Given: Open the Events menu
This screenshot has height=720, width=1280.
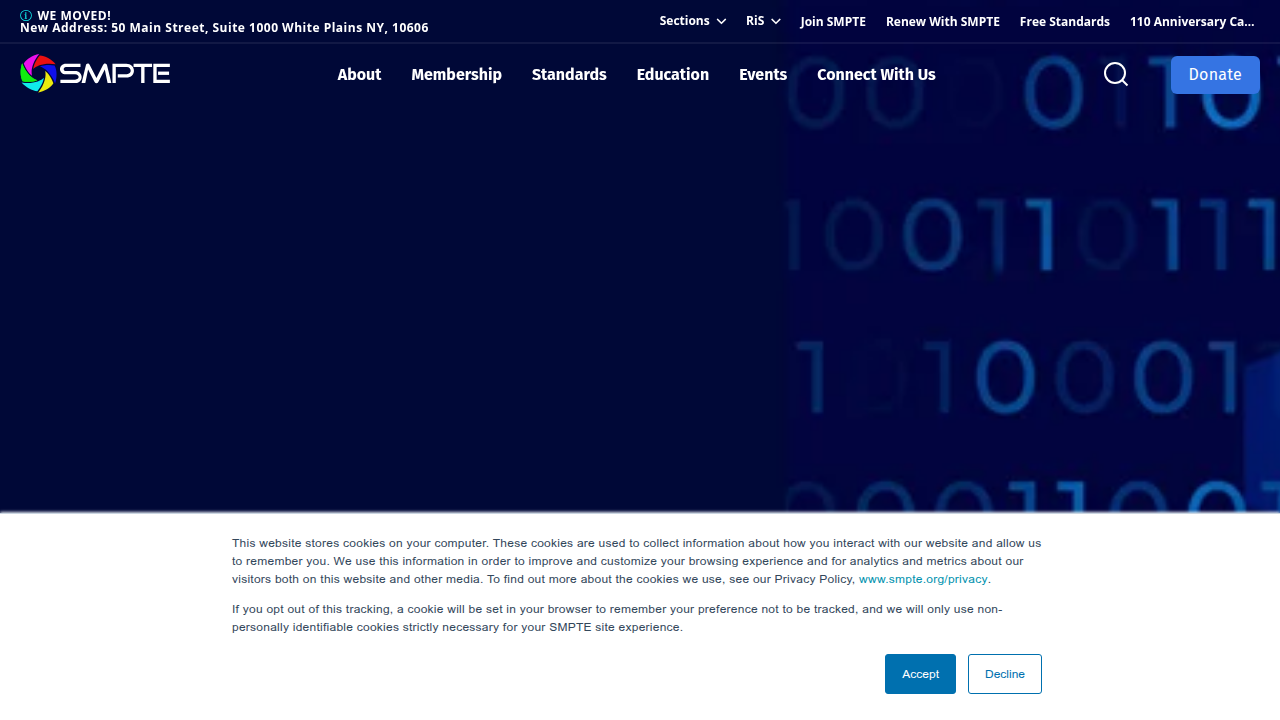Looking at the screenshot, I should tap(763, 74).
